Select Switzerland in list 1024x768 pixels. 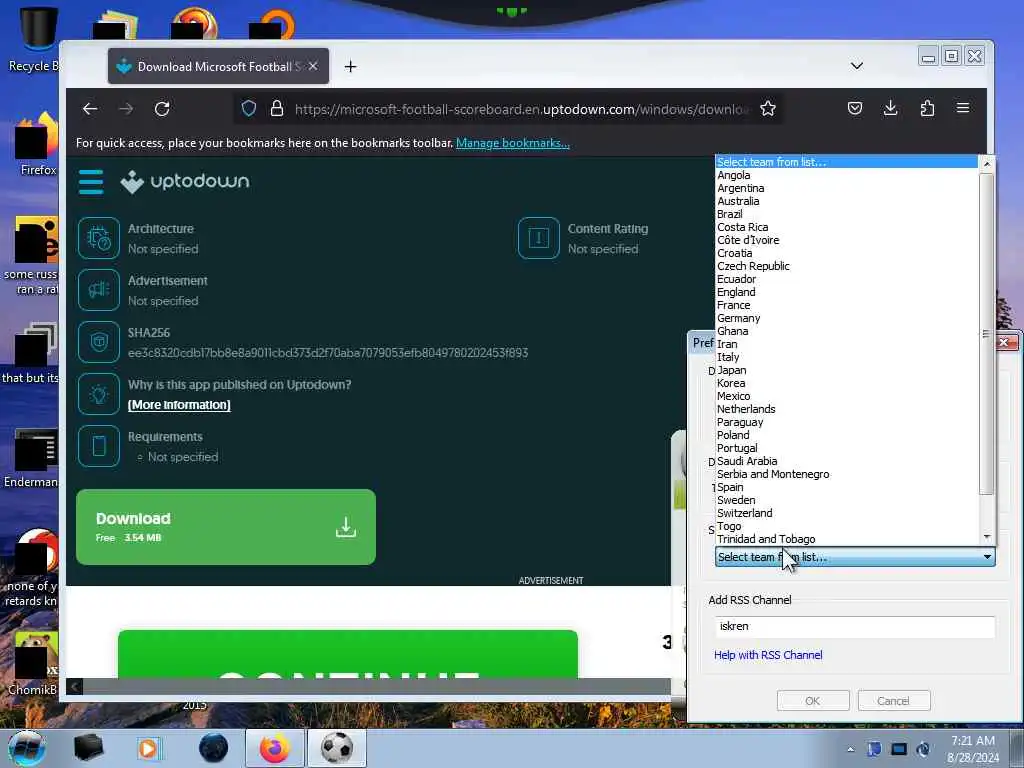coord(846,513)
